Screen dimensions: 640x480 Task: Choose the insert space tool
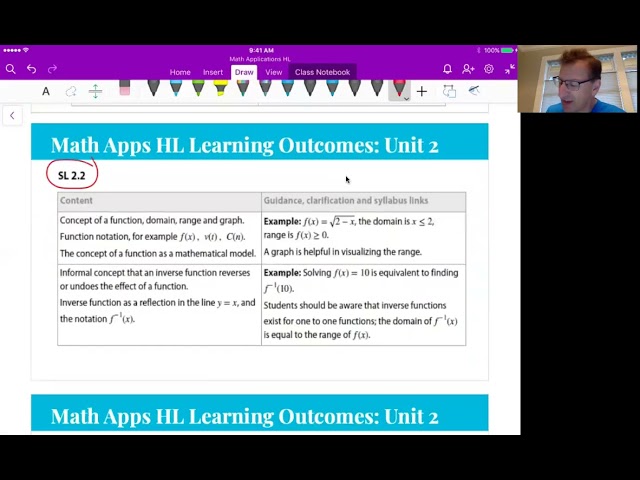tap(95, 91)
